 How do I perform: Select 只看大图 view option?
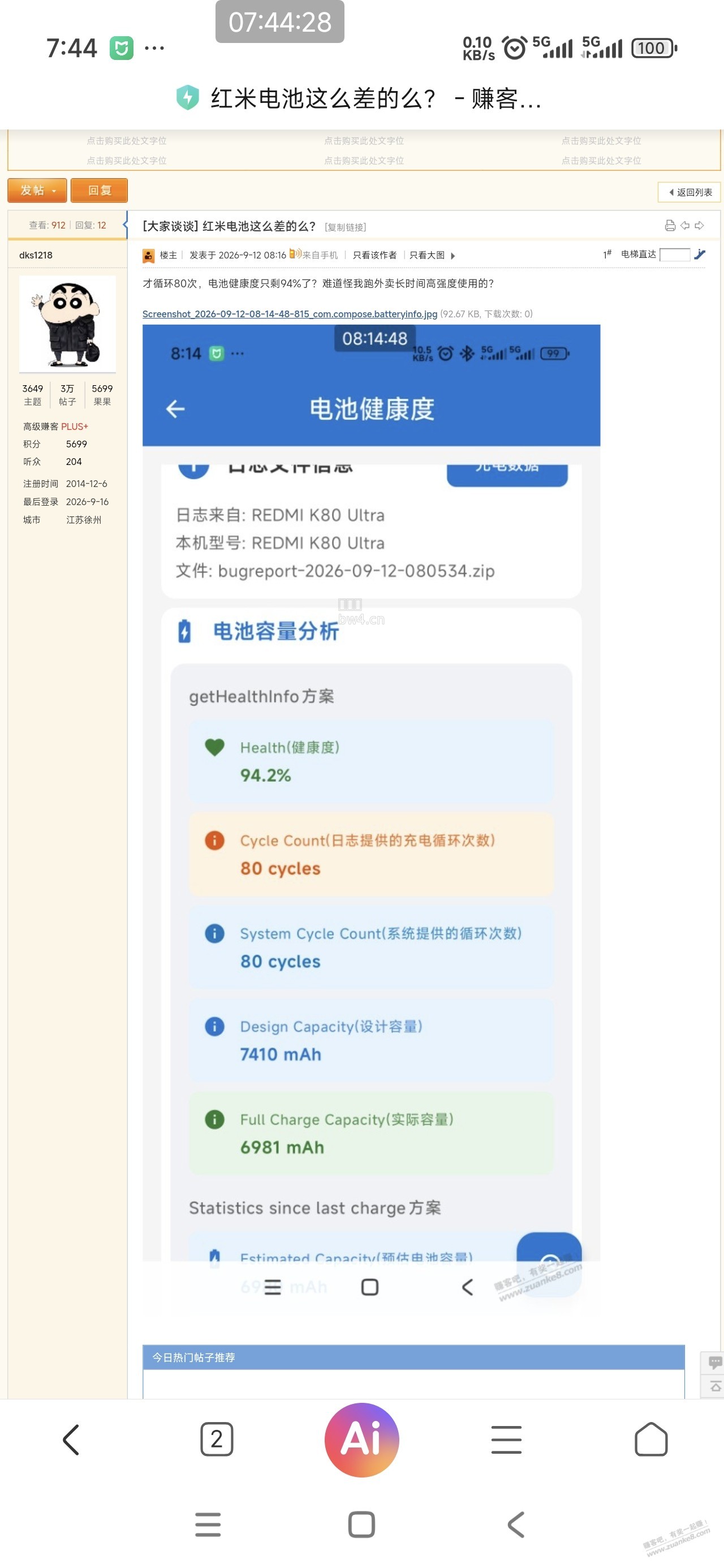427,255
